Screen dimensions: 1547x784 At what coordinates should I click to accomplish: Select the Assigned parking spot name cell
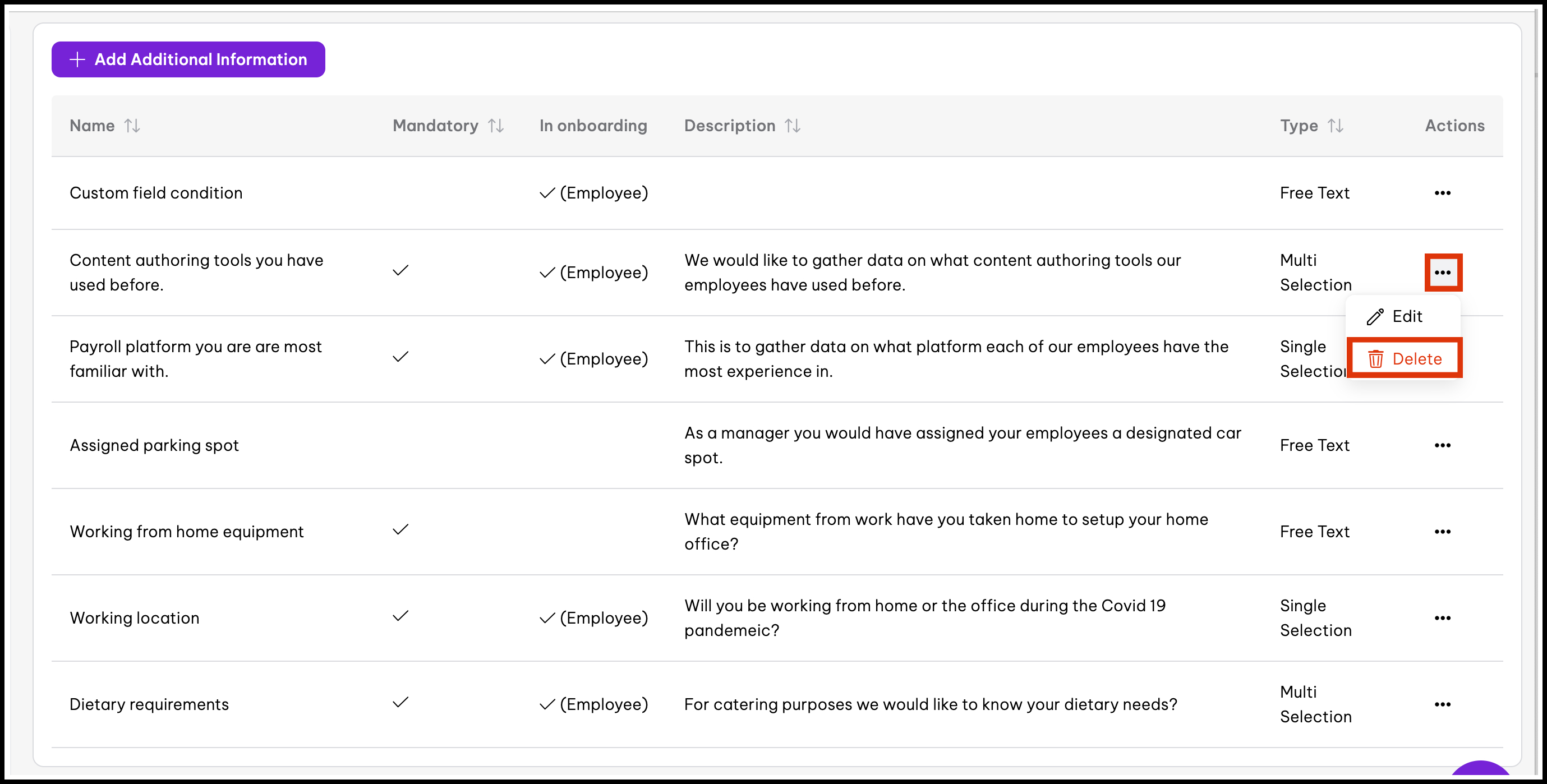(154, 445)
